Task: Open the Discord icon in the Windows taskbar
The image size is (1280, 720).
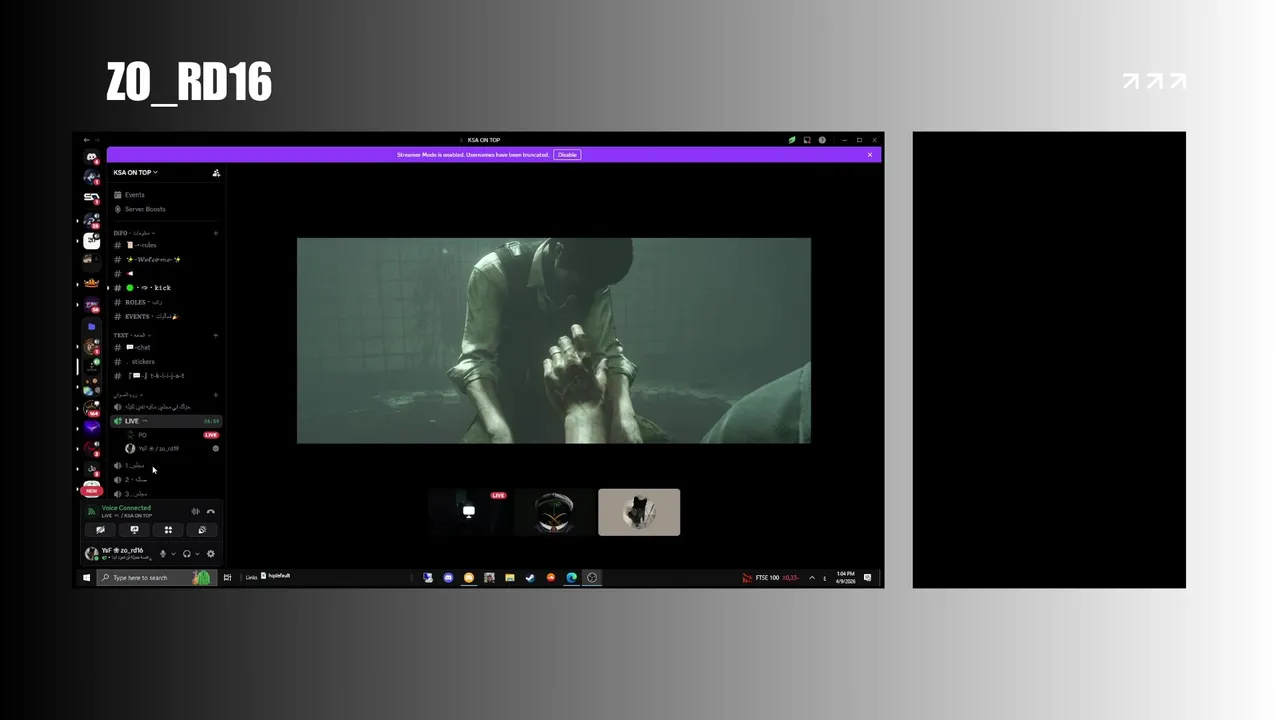Action: (x=448, y=577)
